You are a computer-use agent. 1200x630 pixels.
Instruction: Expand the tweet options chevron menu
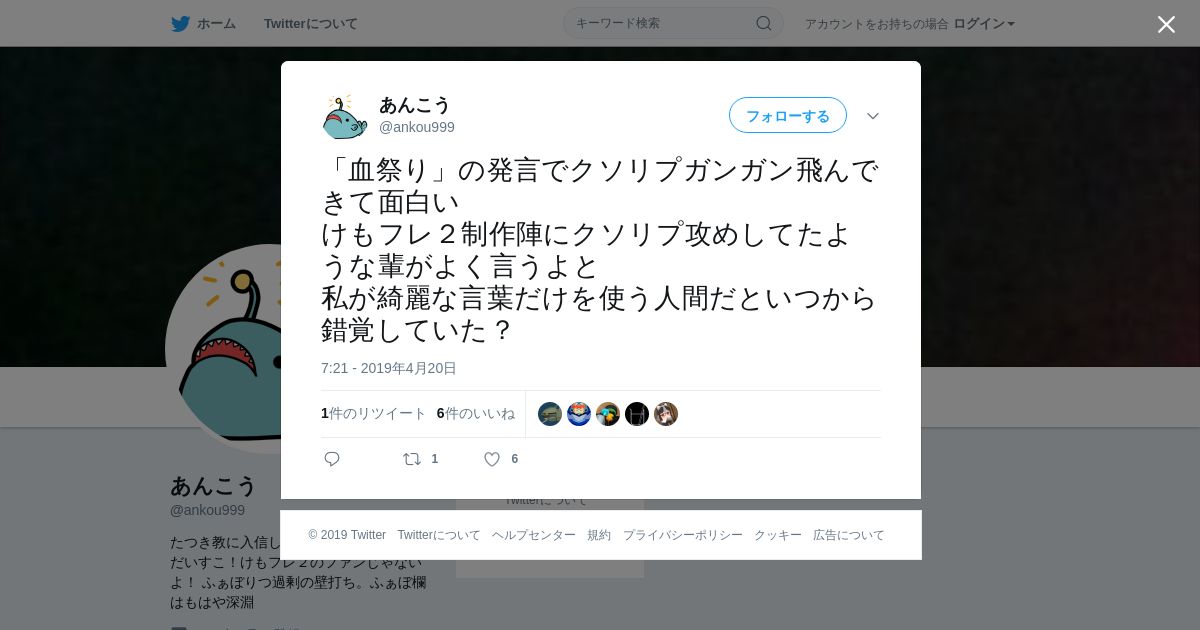click(x=873, y=116)
